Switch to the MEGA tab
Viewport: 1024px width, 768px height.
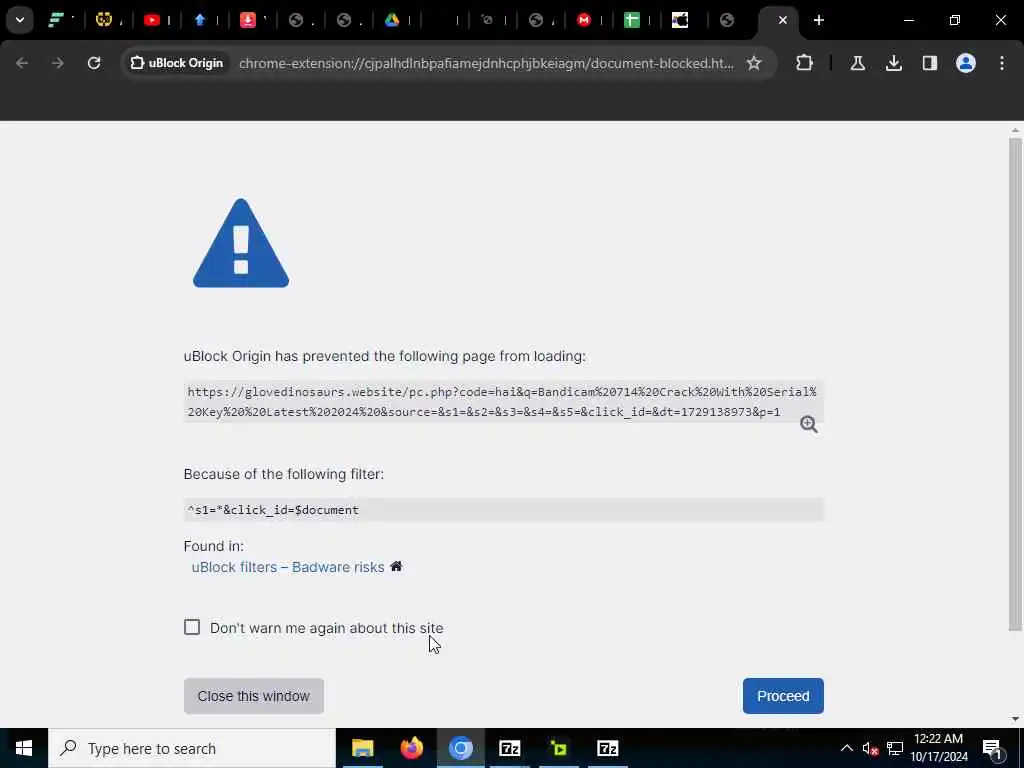(x=584, y=20)
